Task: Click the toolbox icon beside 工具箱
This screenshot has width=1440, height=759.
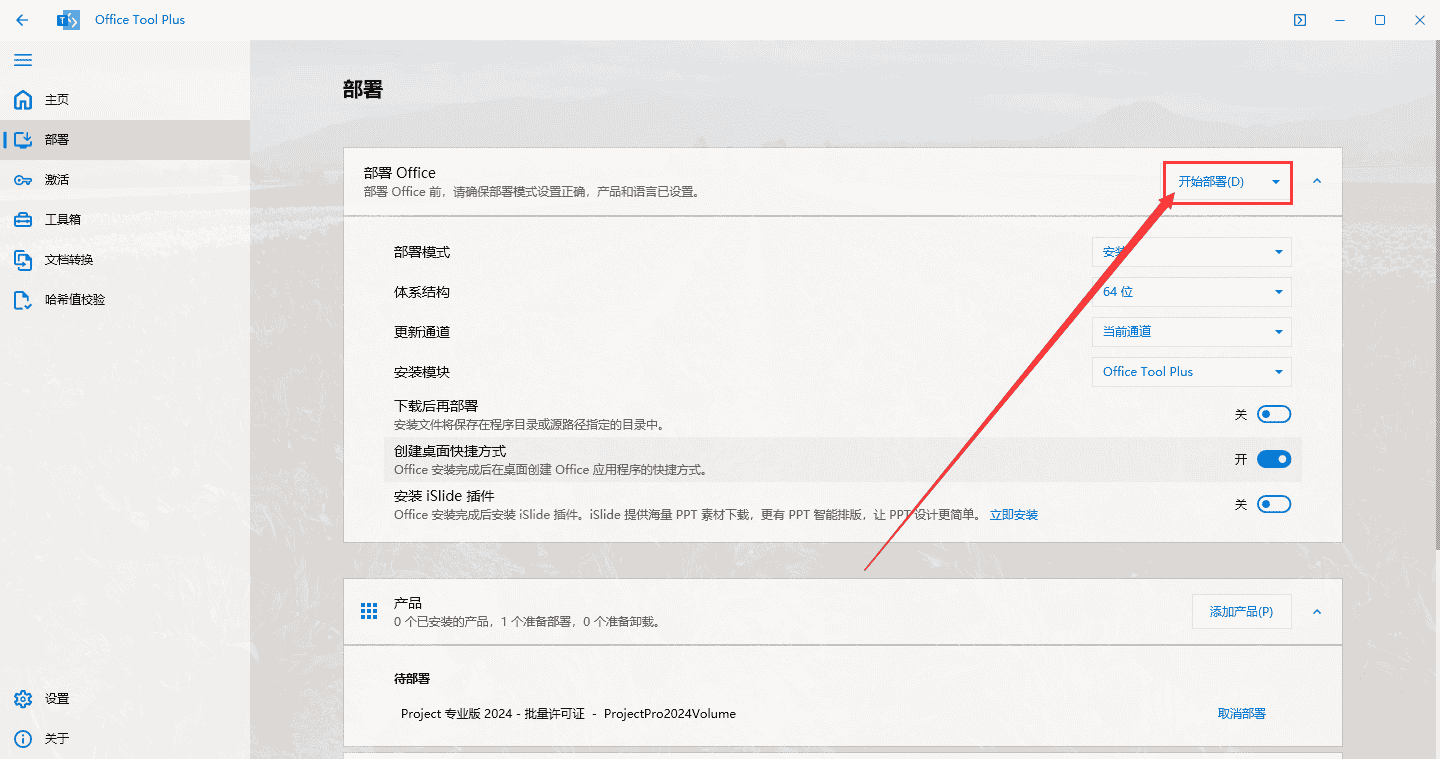Action: (22, 220)
